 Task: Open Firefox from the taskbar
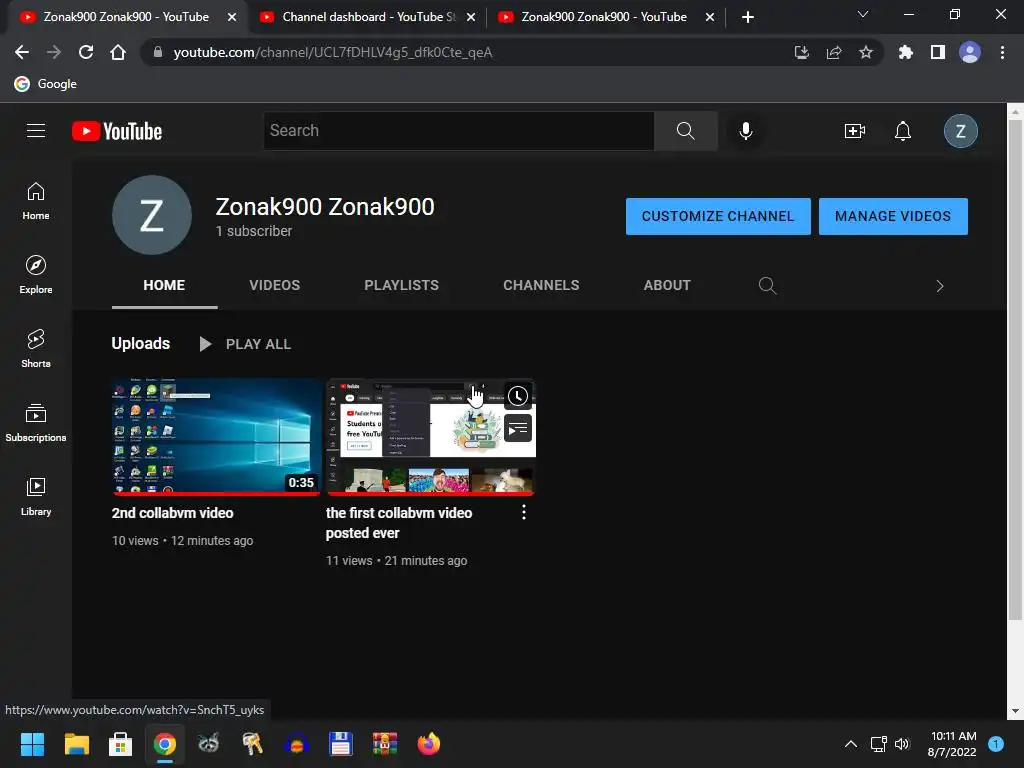(428, 744)
